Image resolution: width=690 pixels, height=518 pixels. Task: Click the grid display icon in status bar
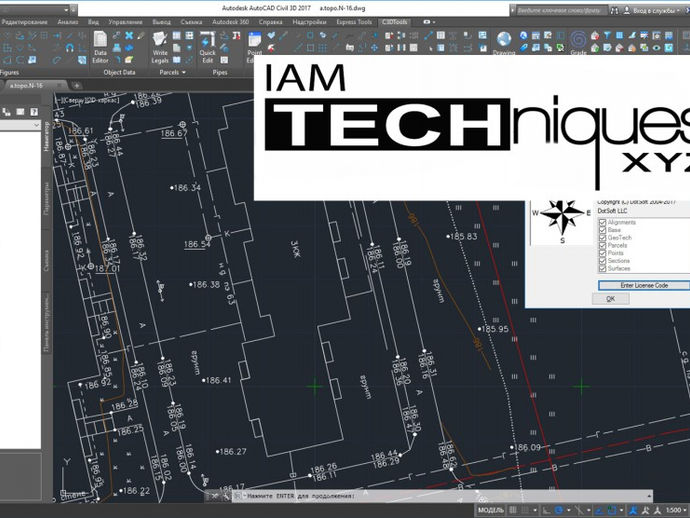513,510
